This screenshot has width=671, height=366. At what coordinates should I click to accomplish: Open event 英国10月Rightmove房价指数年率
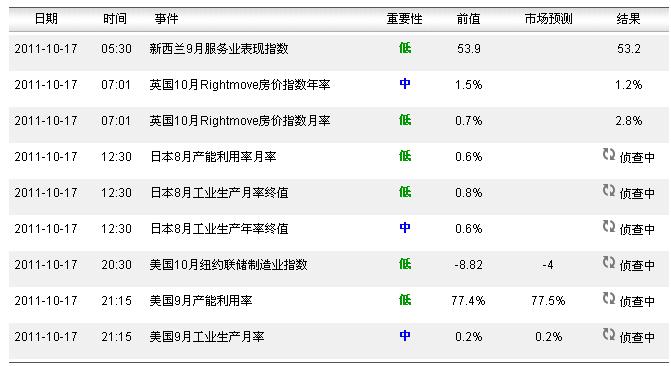240,85
